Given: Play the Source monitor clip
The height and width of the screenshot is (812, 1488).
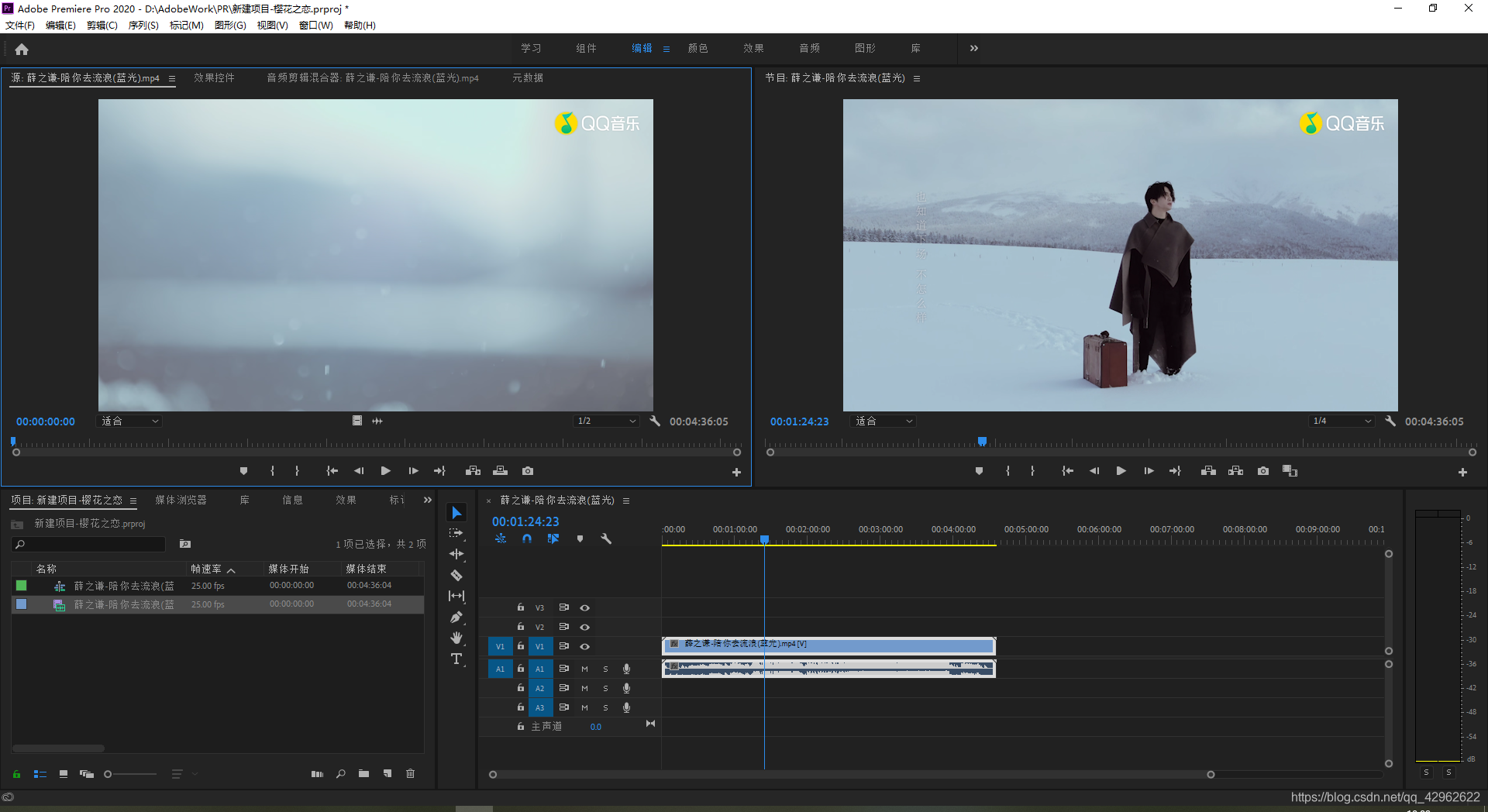Looking at the screenshot, I should 385,470.
